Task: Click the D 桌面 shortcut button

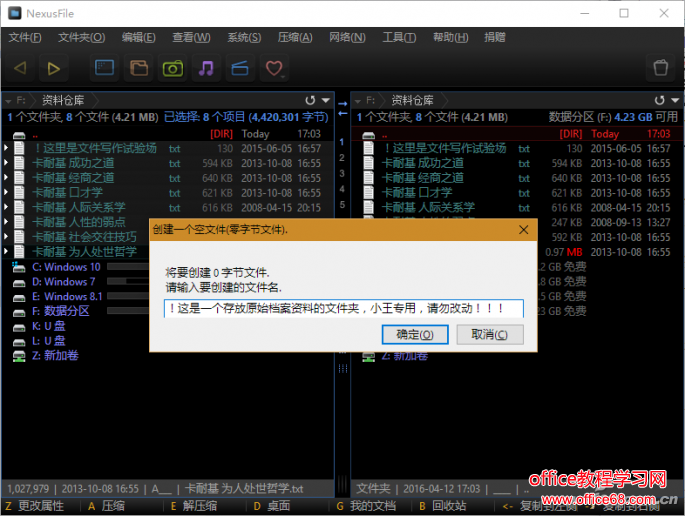Action: click(271, 506)
